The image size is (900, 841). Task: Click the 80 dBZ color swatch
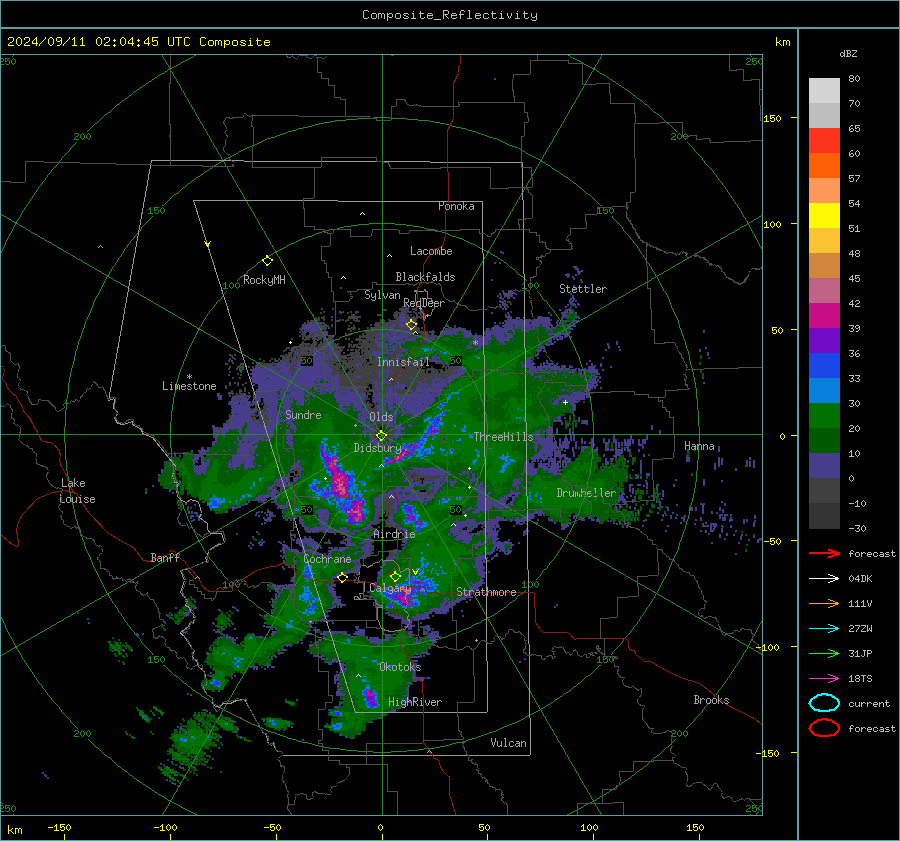click(x=824, y=91)
